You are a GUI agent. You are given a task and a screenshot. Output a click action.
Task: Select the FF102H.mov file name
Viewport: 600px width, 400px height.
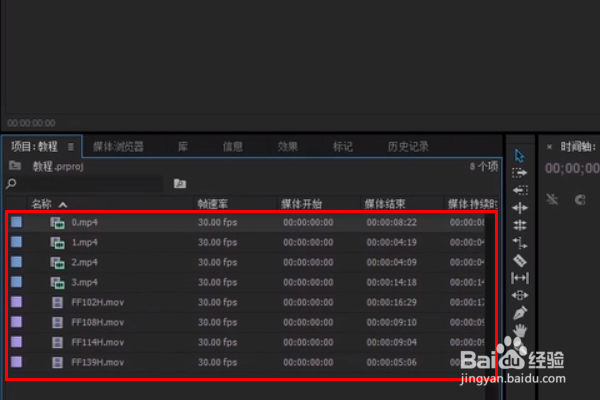pos(98,302)
